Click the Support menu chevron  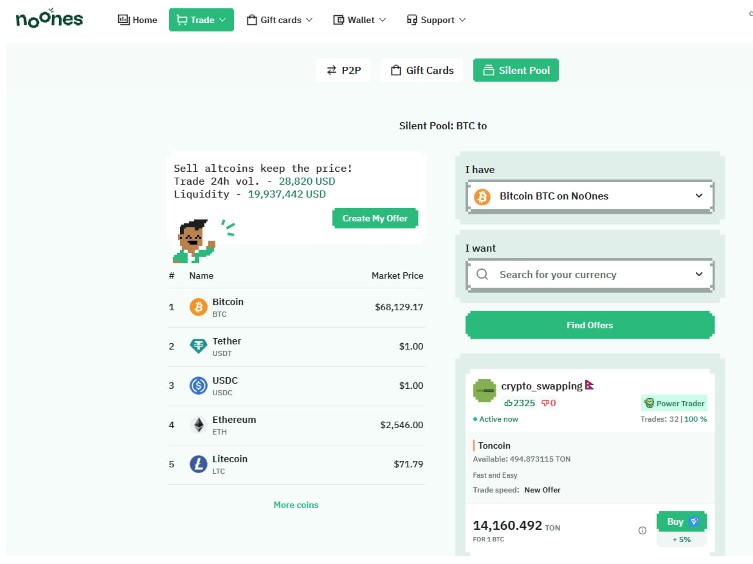(462, 20)
